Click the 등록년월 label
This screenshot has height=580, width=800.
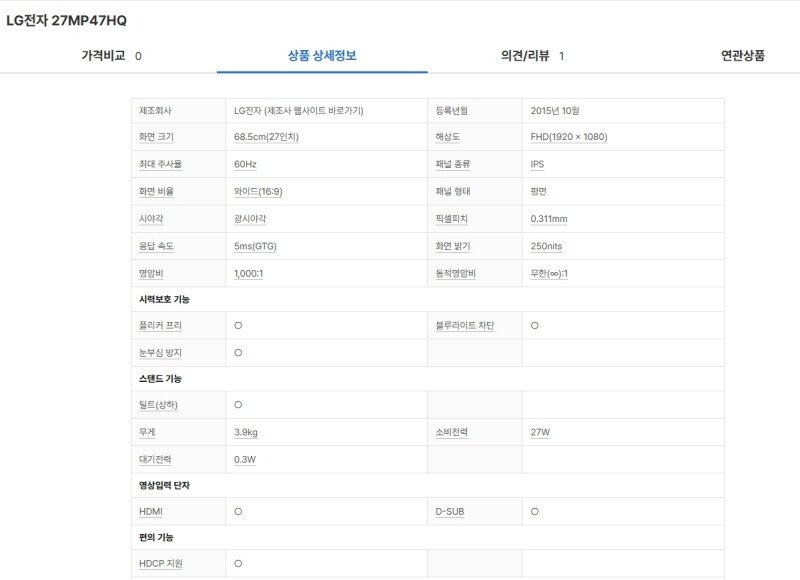click(452, 110)
